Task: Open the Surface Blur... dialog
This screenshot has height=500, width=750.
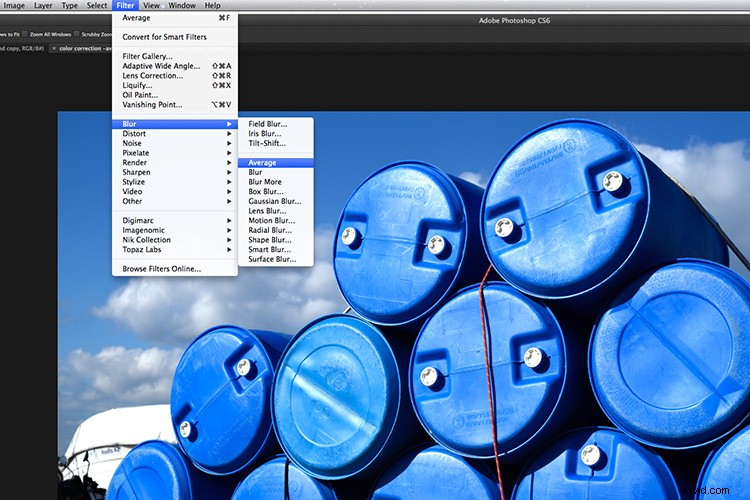Action: 276,259
